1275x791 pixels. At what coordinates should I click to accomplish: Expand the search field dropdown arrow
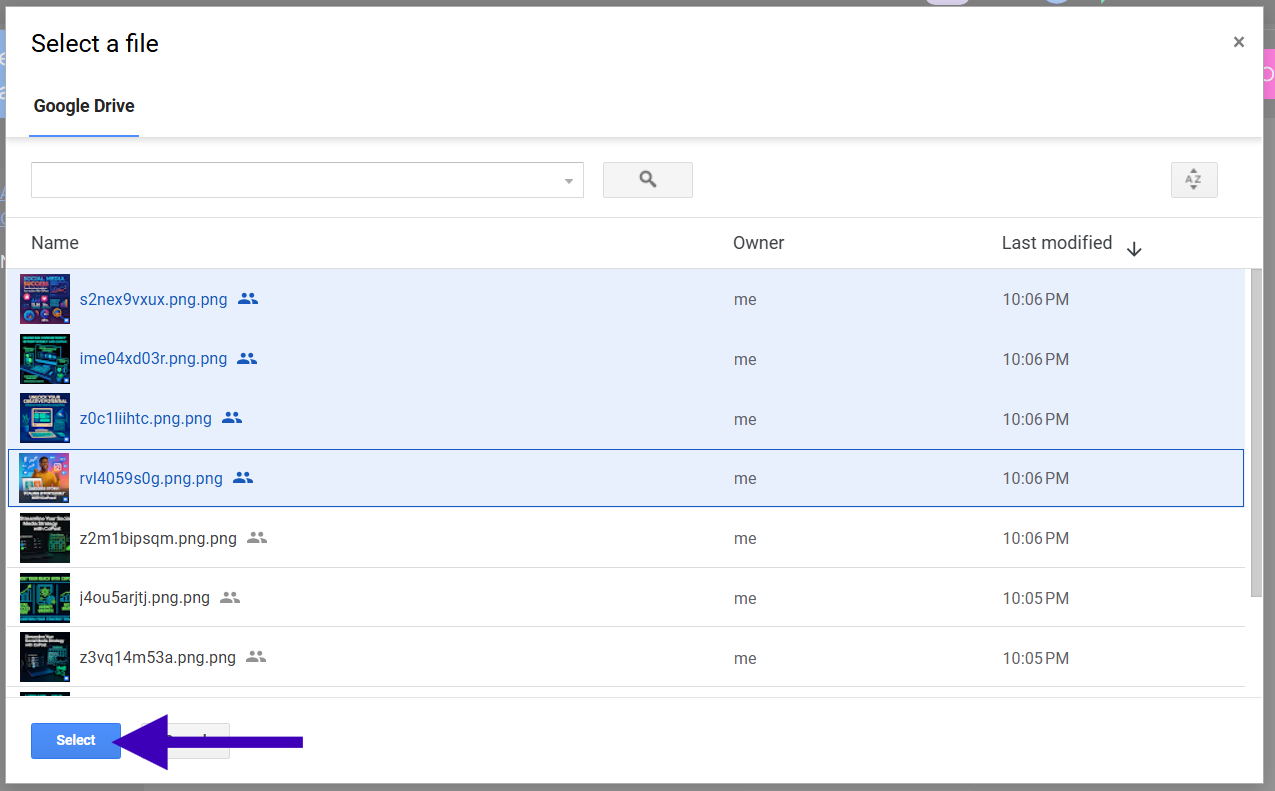[x=568, y=181]
